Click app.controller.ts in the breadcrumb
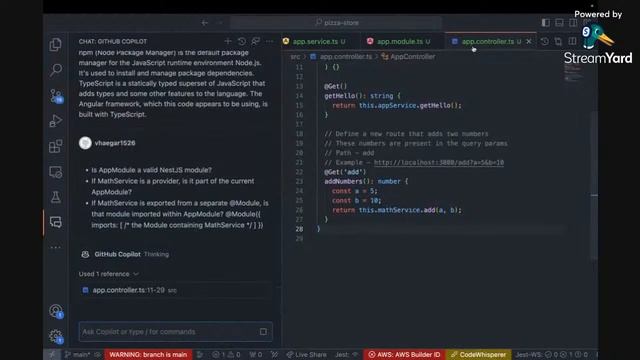Screen dimensions: 640x360 pyautogui.click(x=346, y=57)
